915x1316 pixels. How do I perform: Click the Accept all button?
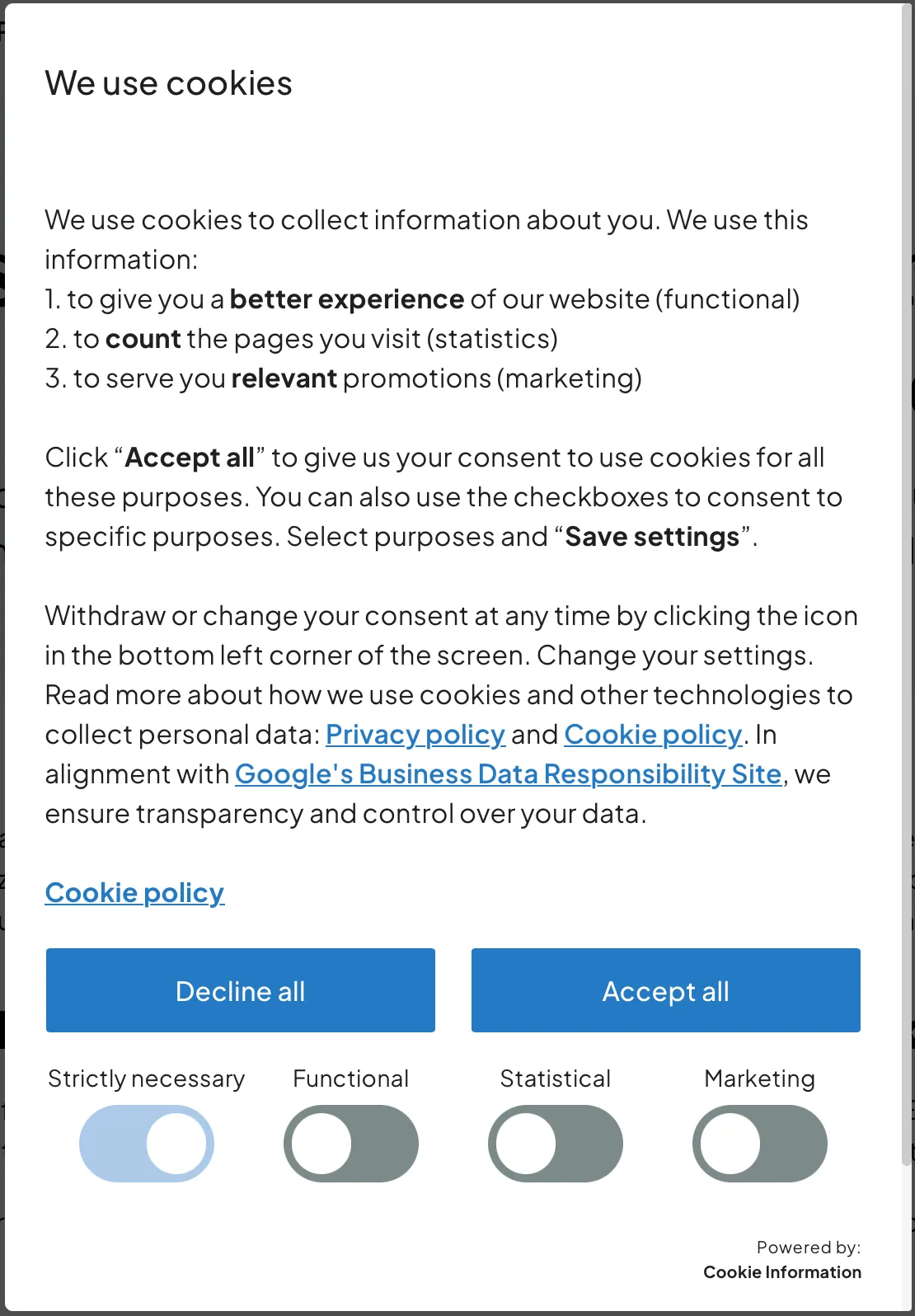[x=665, y=990]
